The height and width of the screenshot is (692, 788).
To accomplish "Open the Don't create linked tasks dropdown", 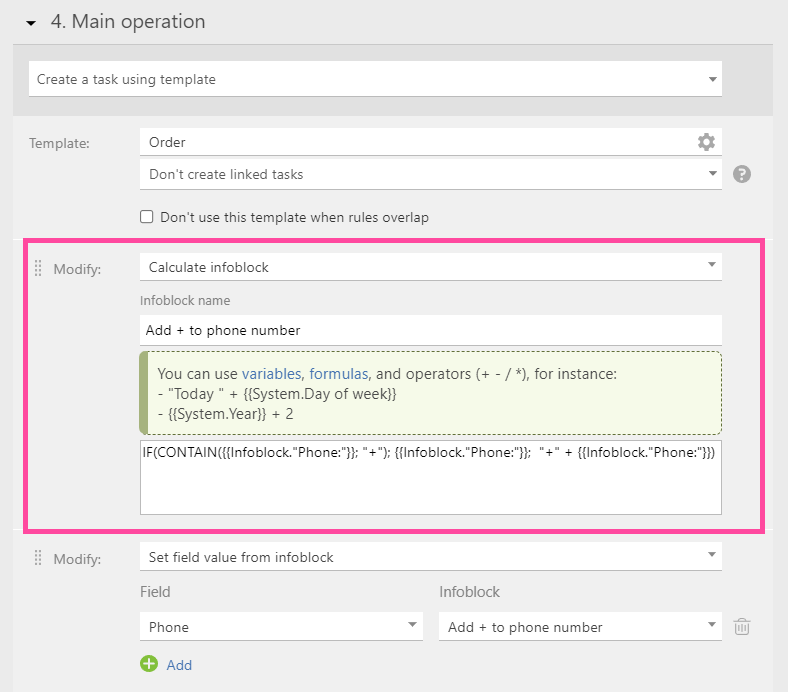I will 431,174.
